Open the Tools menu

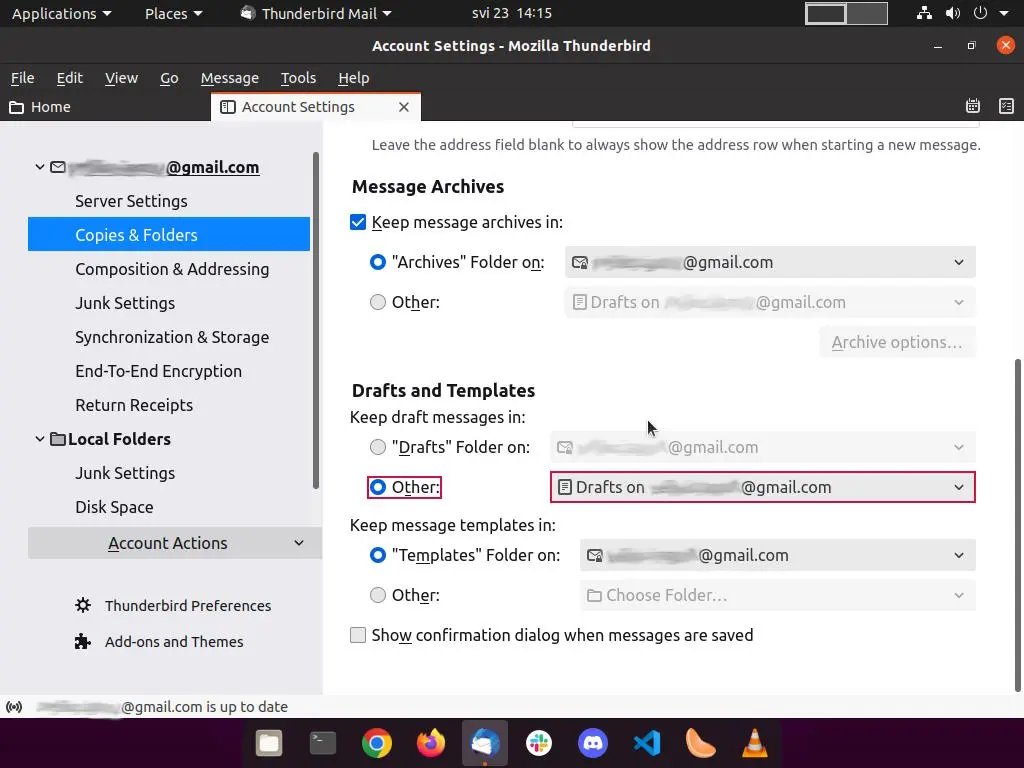[297, 78]
